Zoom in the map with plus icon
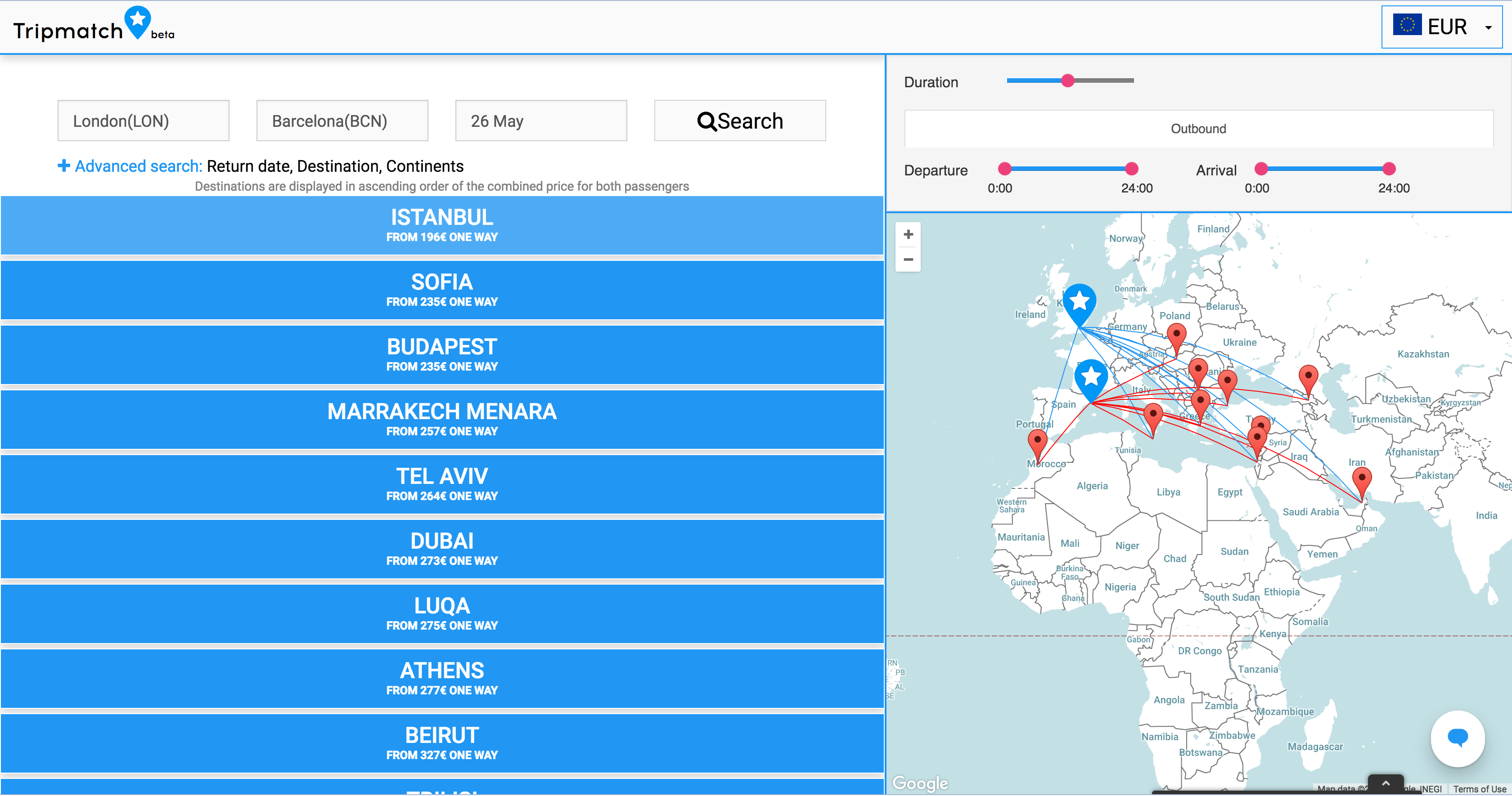1512x796 pixels. pos(908,235)
